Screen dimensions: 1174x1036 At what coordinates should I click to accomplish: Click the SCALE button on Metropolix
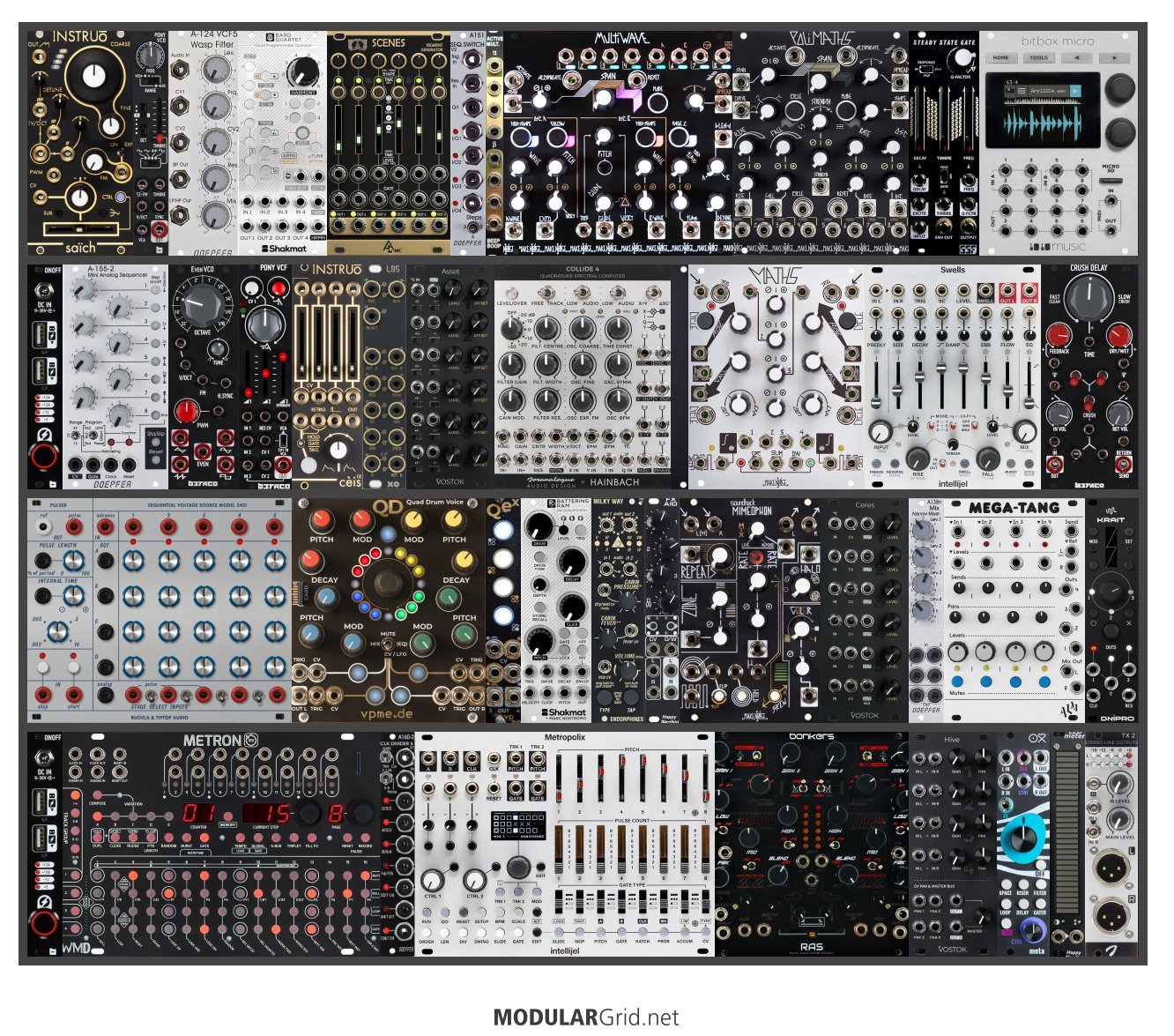coord(518,911)
